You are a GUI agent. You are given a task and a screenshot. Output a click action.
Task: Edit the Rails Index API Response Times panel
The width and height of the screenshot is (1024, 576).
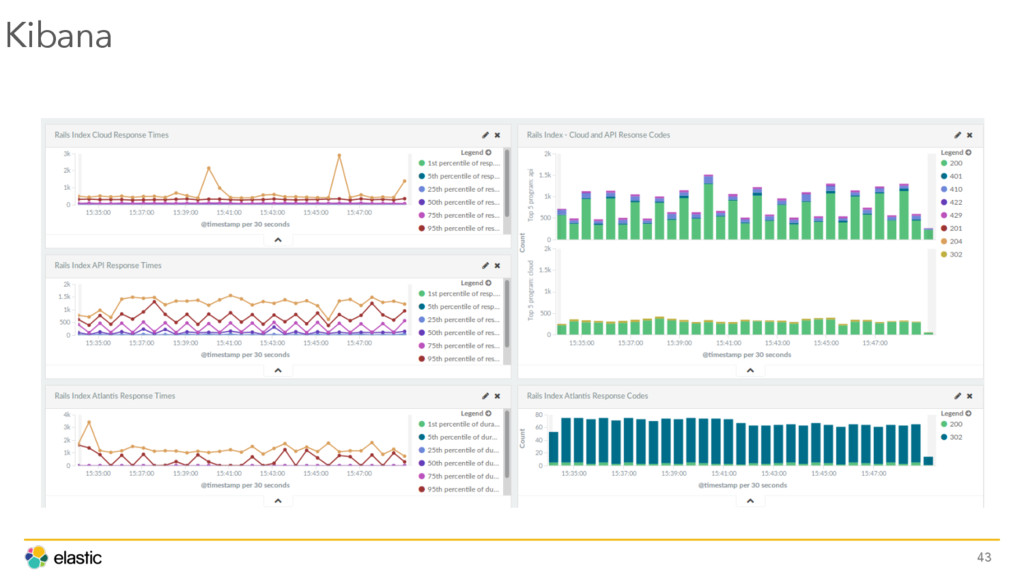click(485, 266)
